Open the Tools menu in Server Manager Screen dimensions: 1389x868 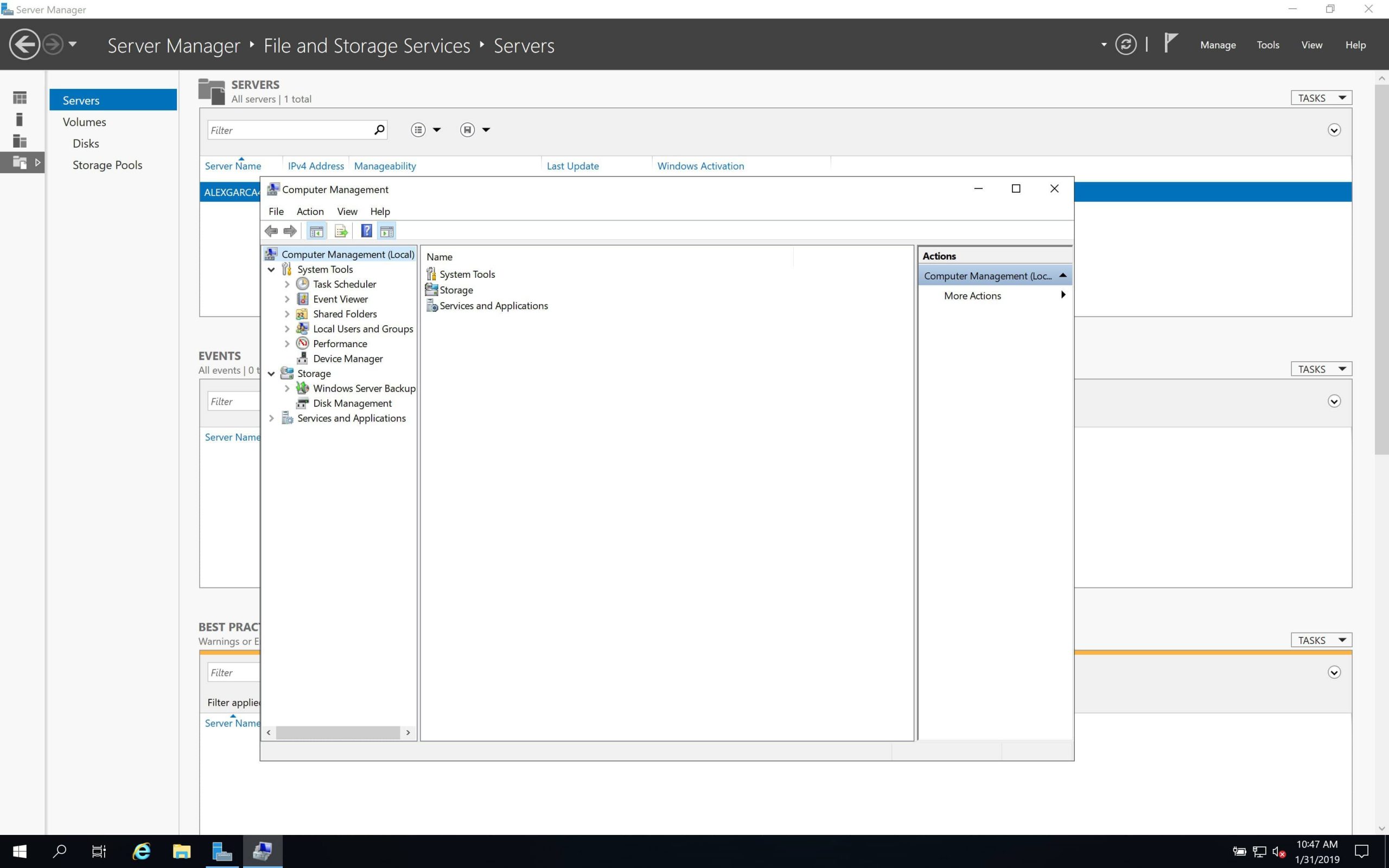(x=1267, y=45)
